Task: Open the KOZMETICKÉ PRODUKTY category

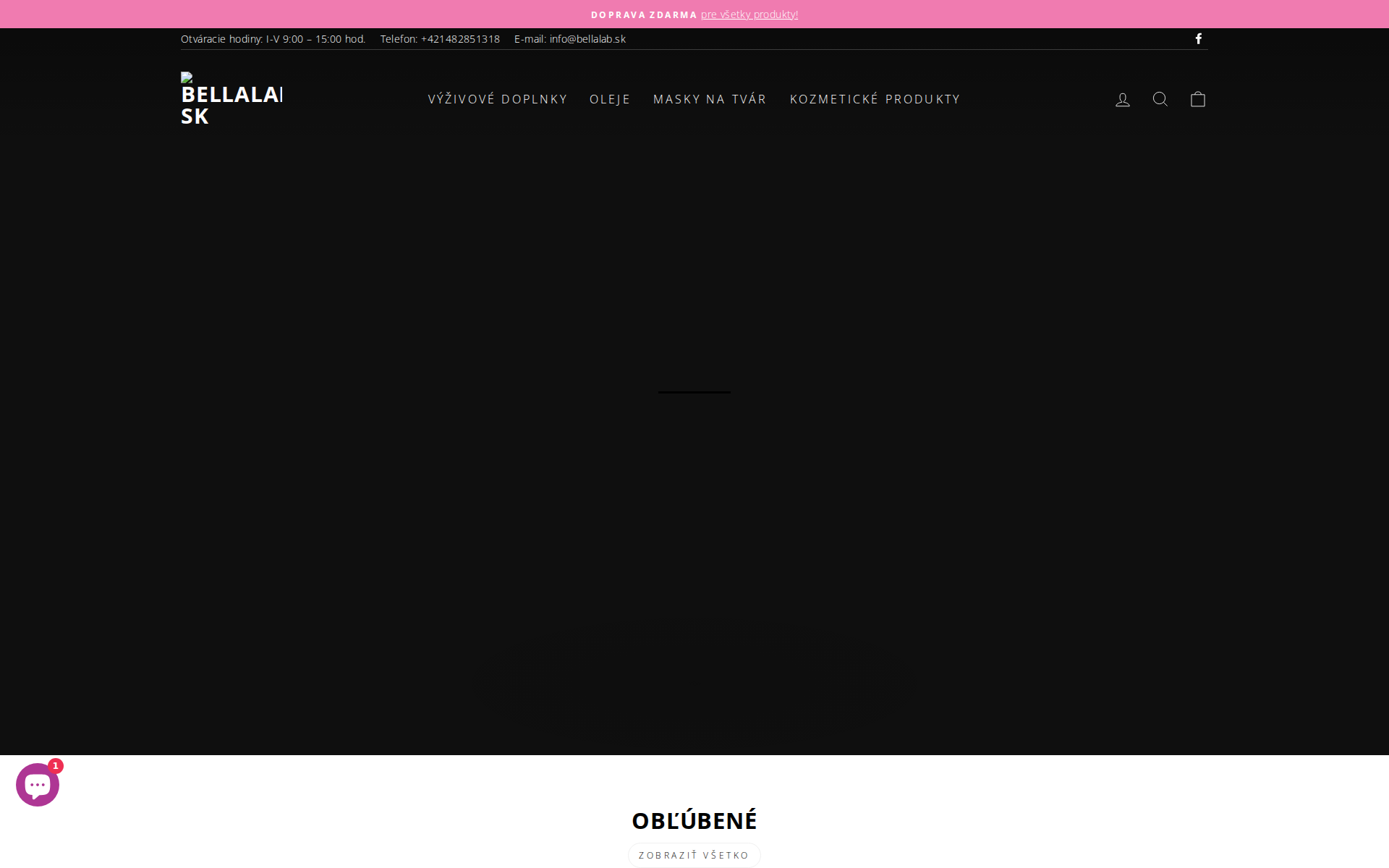Action: coord(875,99)
